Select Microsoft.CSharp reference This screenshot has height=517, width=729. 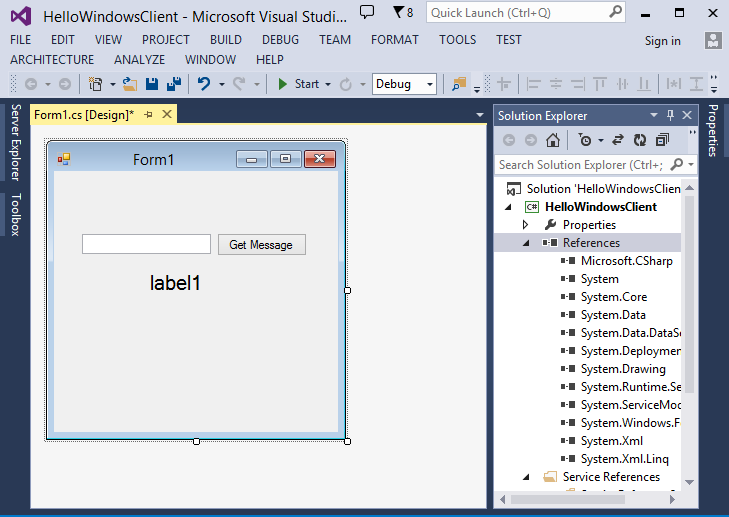pos(627,261)
